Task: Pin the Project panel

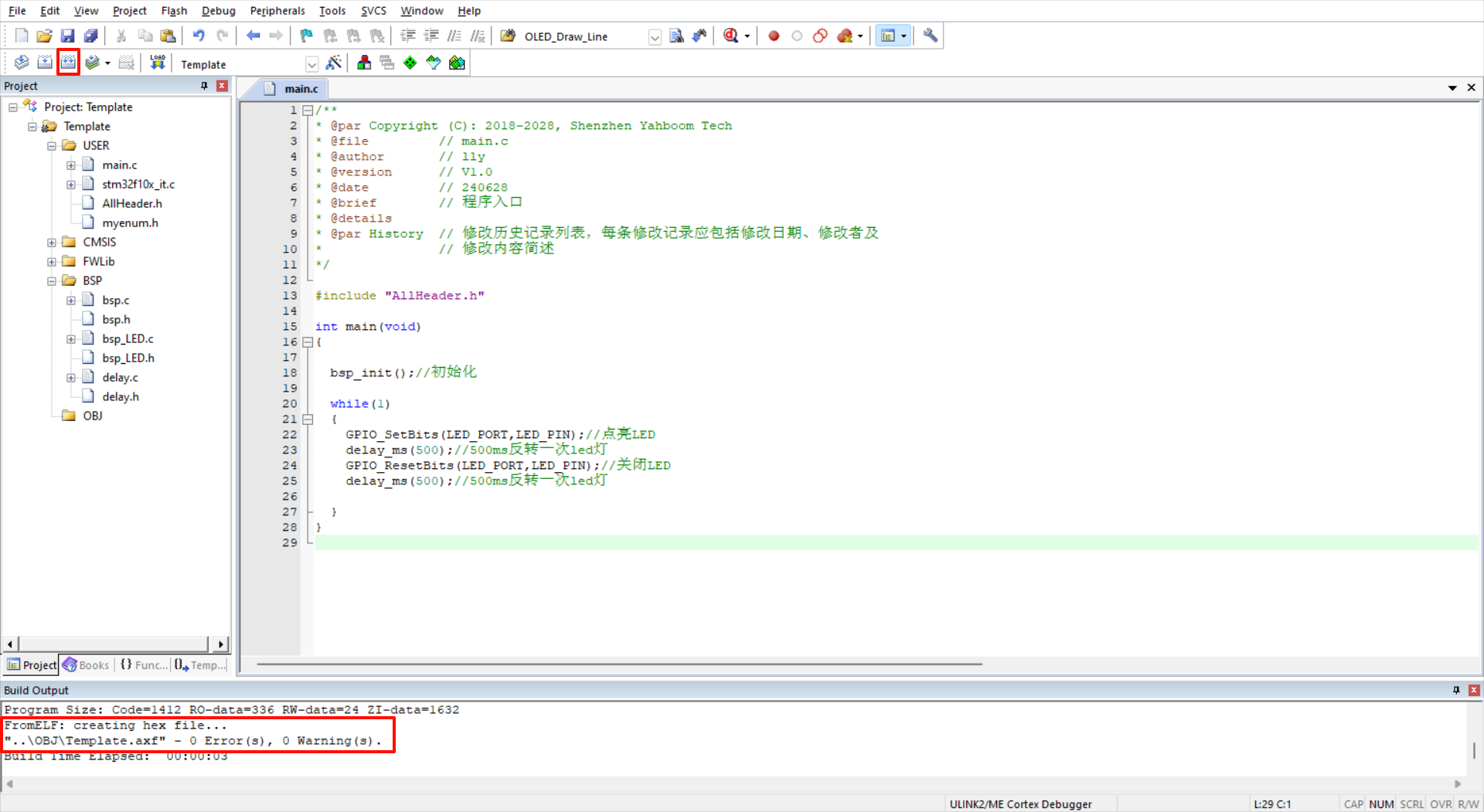Action: point(204,86)
